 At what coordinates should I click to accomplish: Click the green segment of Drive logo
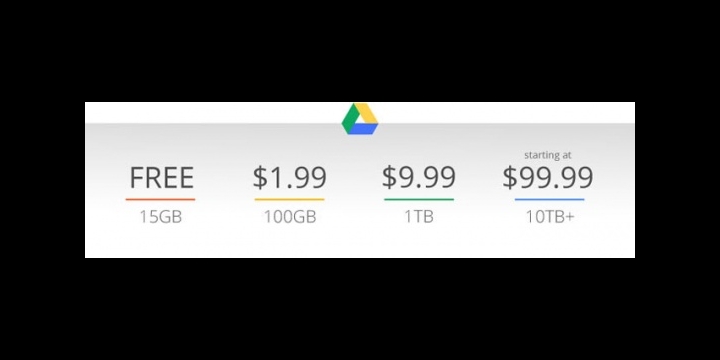click(x=349, y=119)
